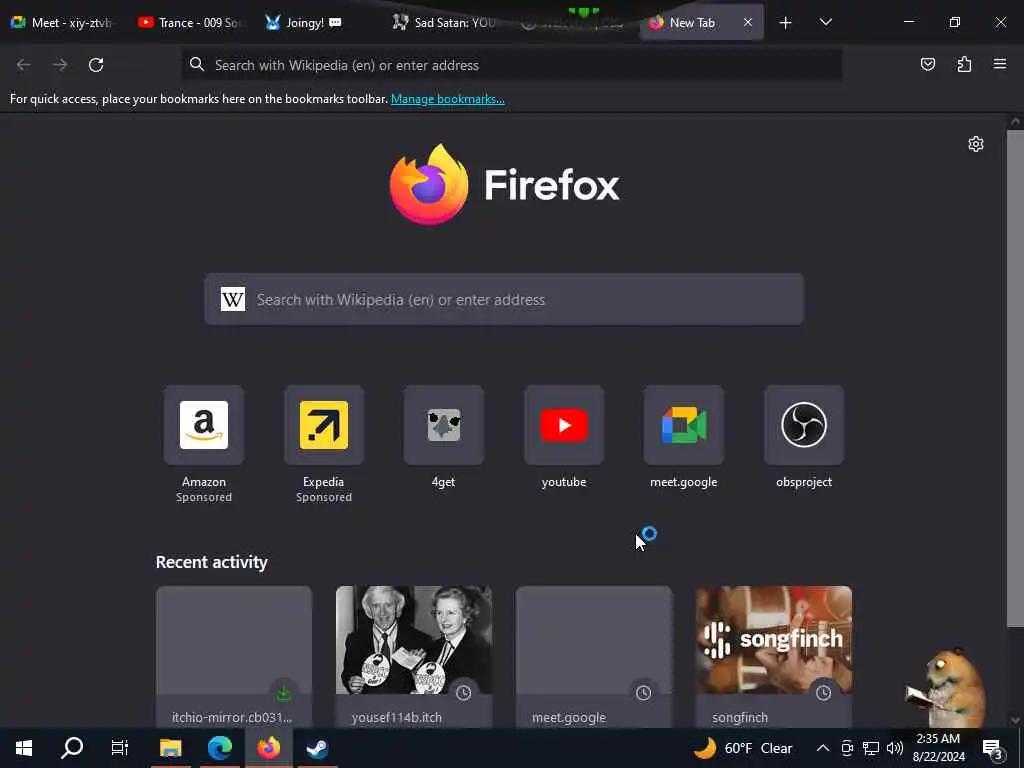The height and width of the screenshot is (768, 1024).
Task: Open the yousef114b.itch recent activity card
Action: coord(414,656)
